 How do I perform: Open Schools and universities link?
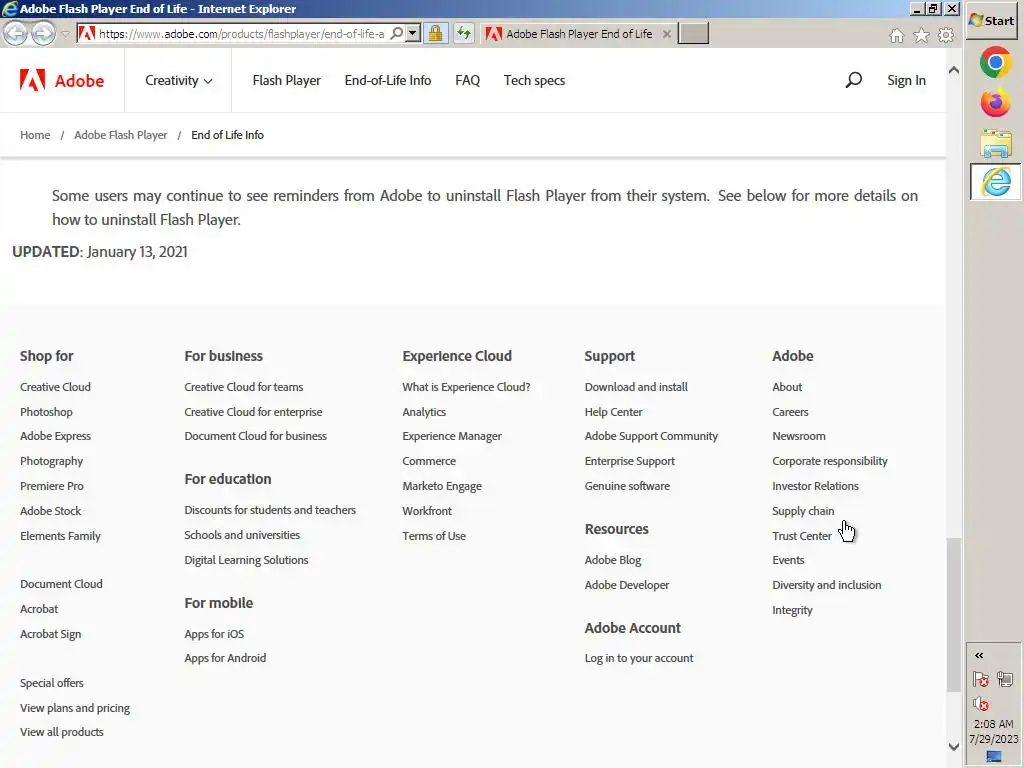242,535
